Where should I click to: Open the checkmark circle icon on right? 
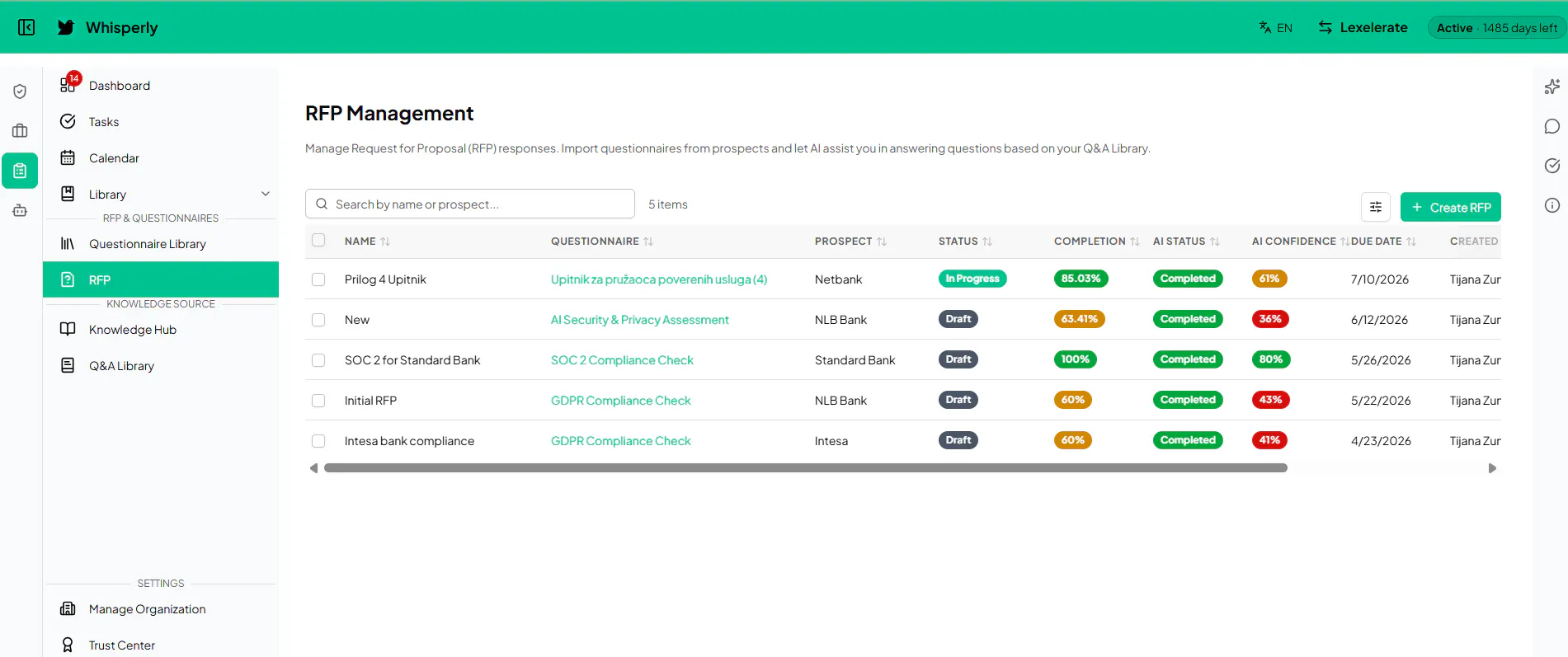(x=1552, y=166)
